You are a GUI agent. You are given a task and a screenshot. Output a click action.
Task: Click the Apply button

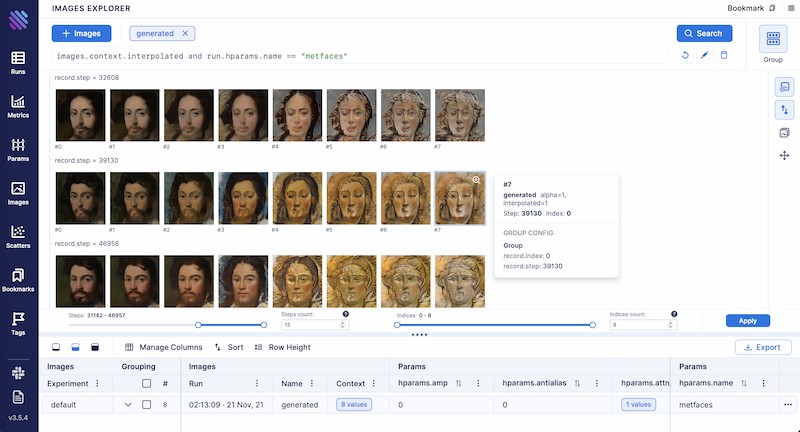pyautogui.click(x=748, y=321)
